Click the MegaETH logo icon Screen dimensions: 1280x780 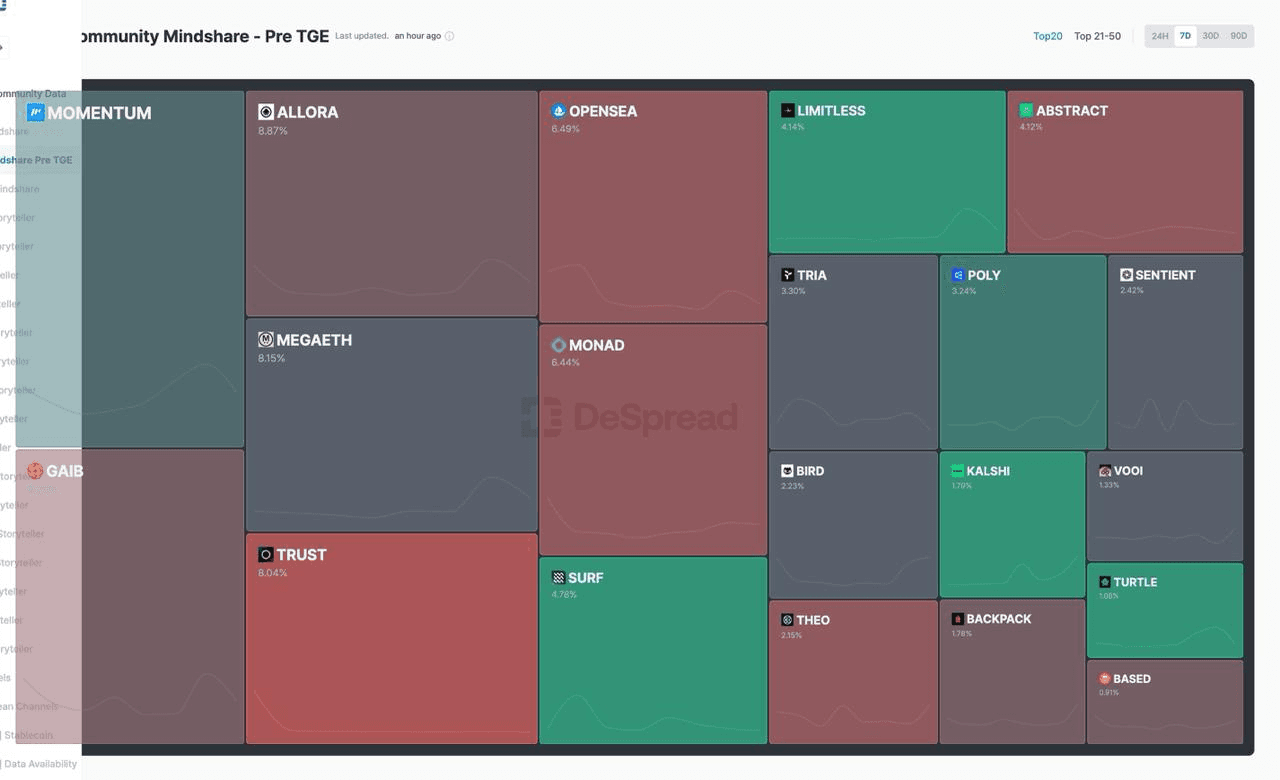[x=266, y=340]
